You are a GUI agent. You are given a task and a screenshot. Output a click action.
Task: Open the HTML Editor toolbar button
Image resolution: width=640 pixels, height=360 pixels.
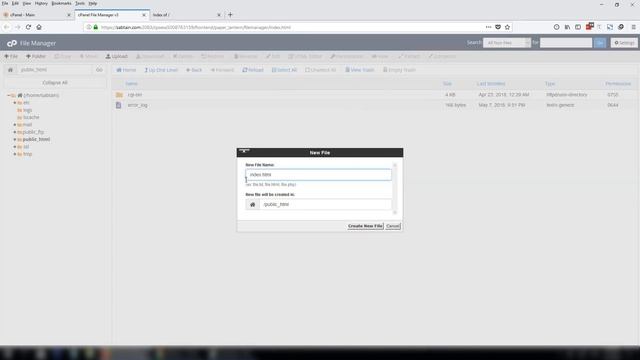pos(305,56)
